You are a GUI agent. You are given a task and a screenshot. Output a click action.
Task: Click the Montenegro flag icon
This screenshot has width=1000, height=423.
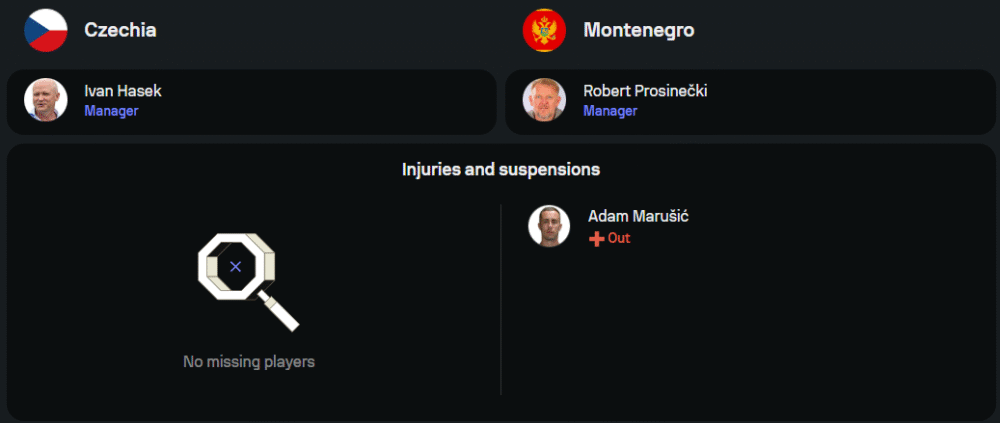pyautogui.click(x=544, y=30)
